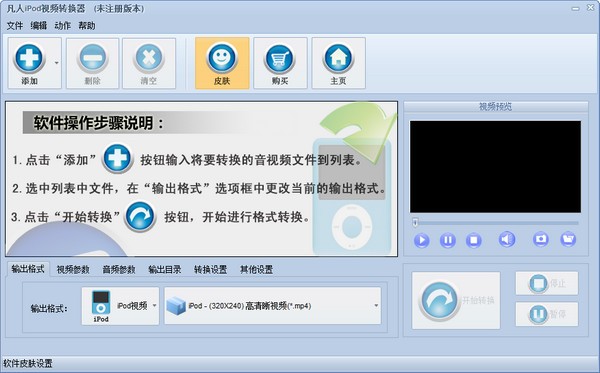This screenshot has width=600, height=373.
Task: Switch to the 转换设置 tab
Action: pos(210,270)
